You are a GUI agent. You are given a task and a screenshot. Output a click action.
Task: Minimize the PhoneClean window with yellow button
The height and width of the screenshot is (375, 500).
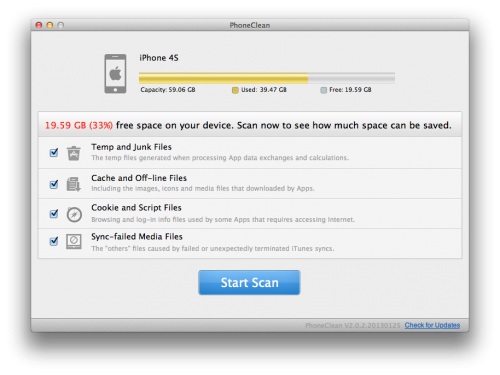pos(50,25)
